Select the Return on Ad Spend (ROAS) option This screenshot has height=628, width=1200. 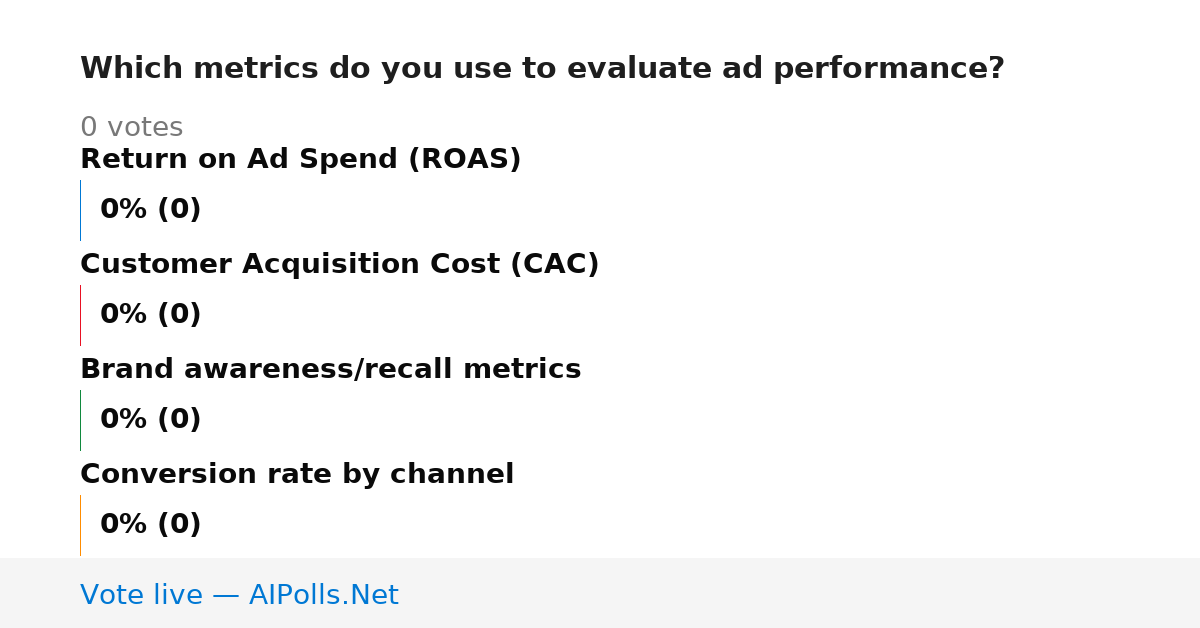pos(300,159)
